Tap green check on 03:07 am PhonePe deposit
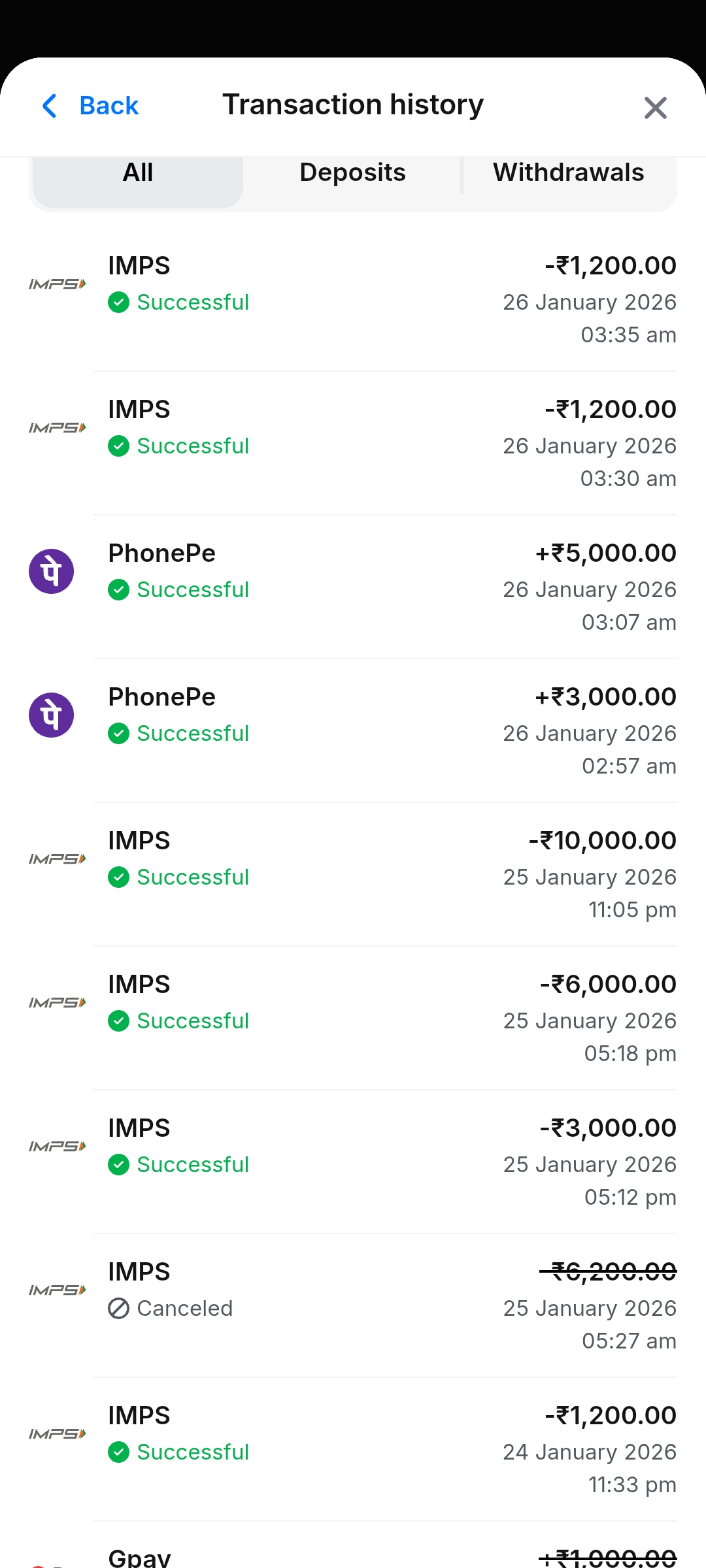 pyautogui.click(x=118, y=590)
